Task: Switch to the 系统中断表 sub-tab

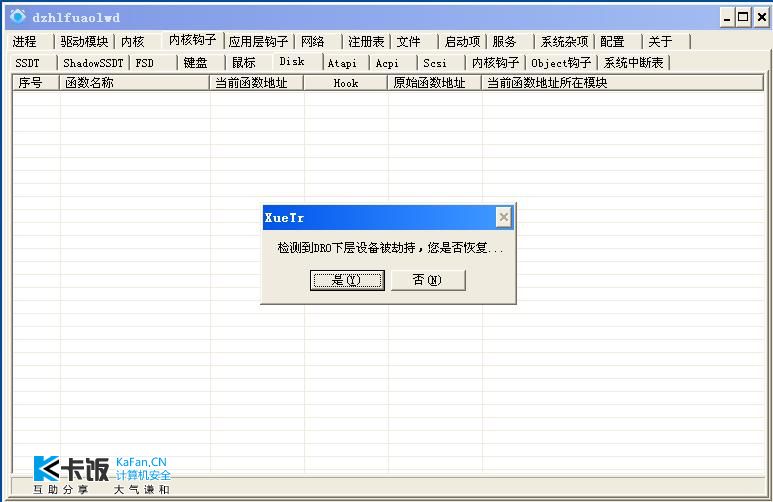Action: pos(634,63)
